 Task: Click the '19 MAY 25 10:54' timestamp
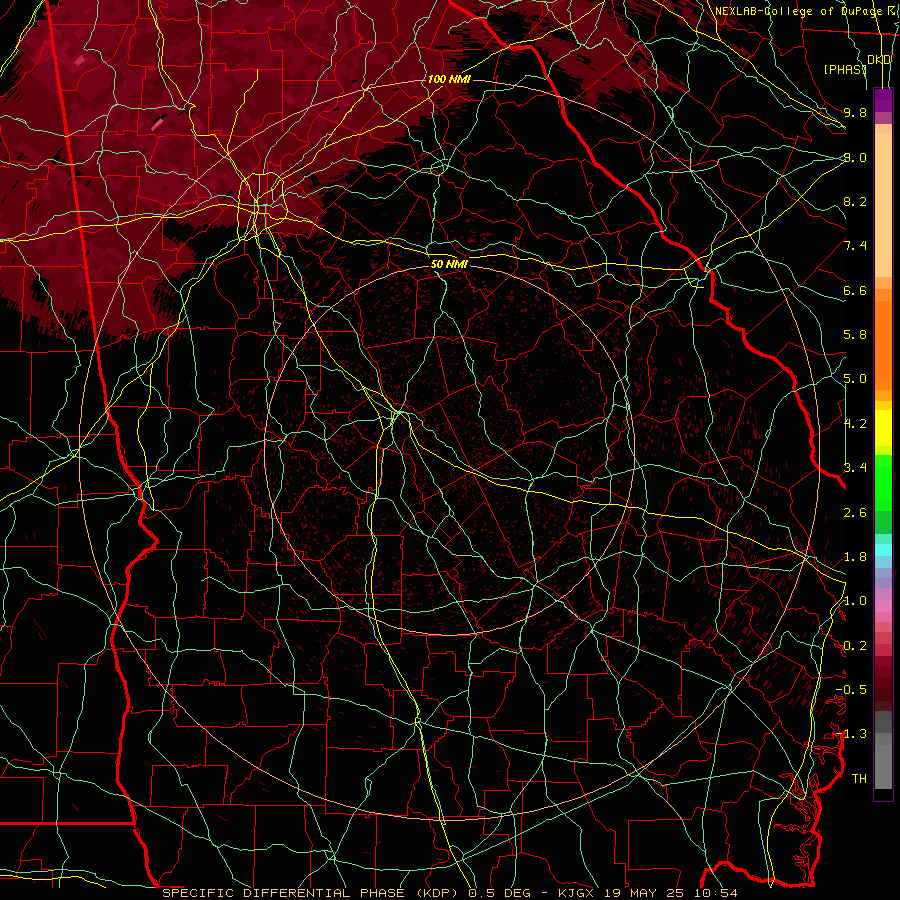[670, 893]
